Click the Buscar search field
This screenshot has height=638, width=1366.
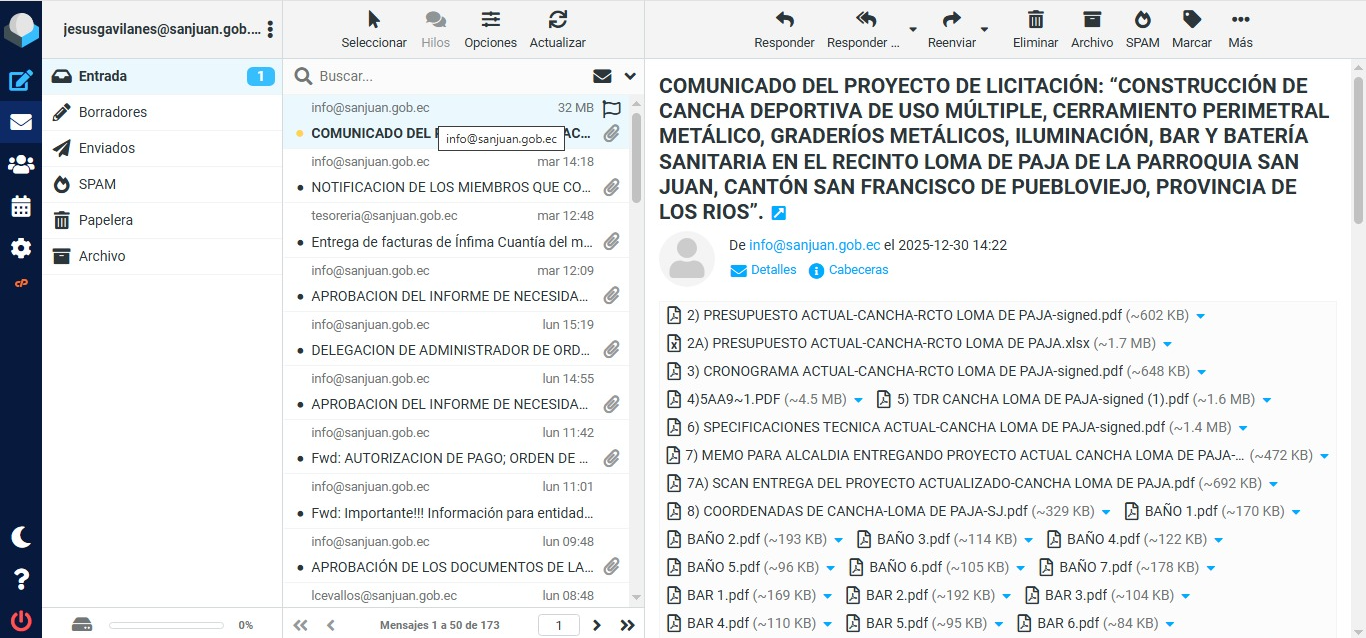[x=450, y=76]
